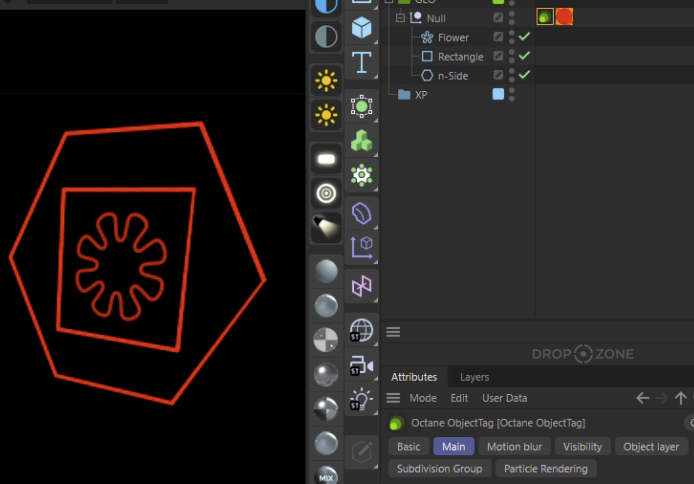The width and height of the screenshot is (694, 484).
Task: Open the Subdivision Group tab
Action: (440, 469)
